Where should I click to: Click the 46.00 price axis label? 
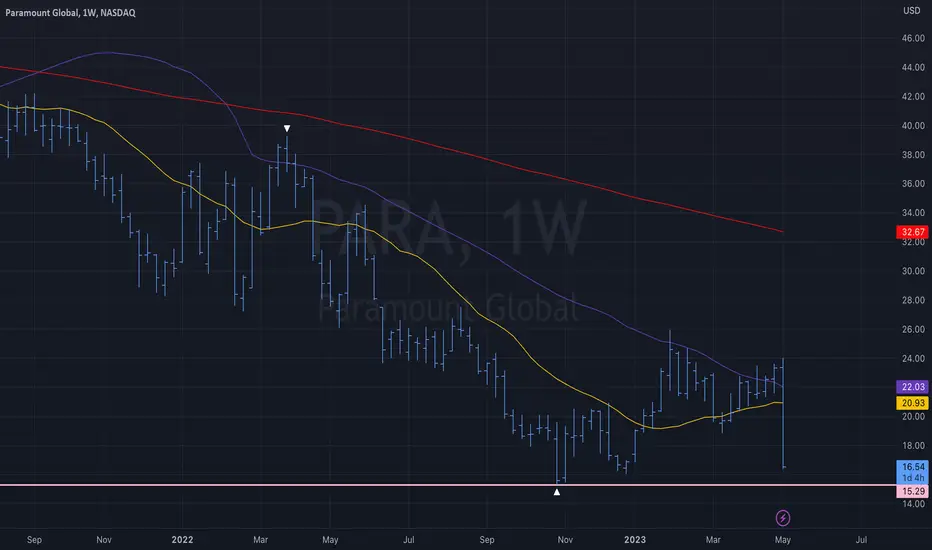[x=913, y=38]
